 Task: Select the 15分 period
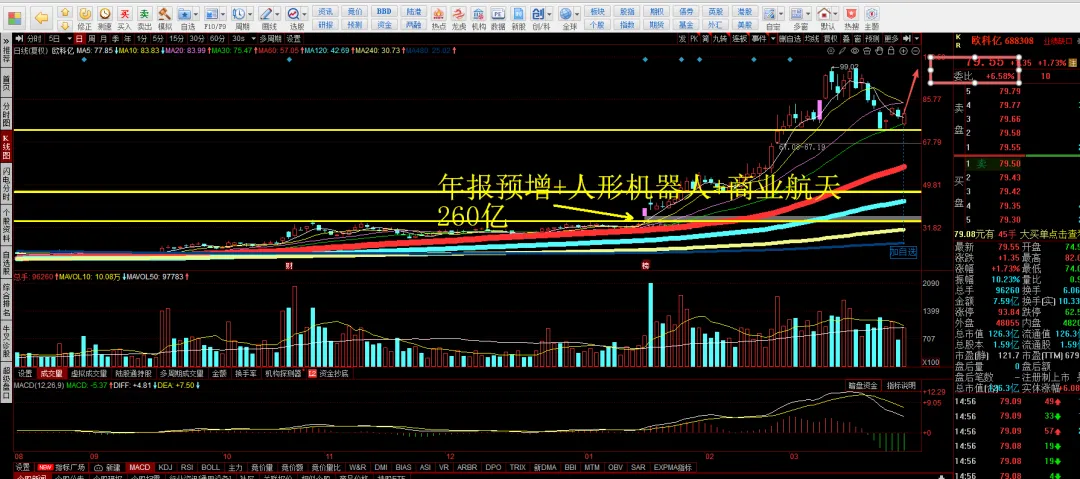click(x=177, y=39)
